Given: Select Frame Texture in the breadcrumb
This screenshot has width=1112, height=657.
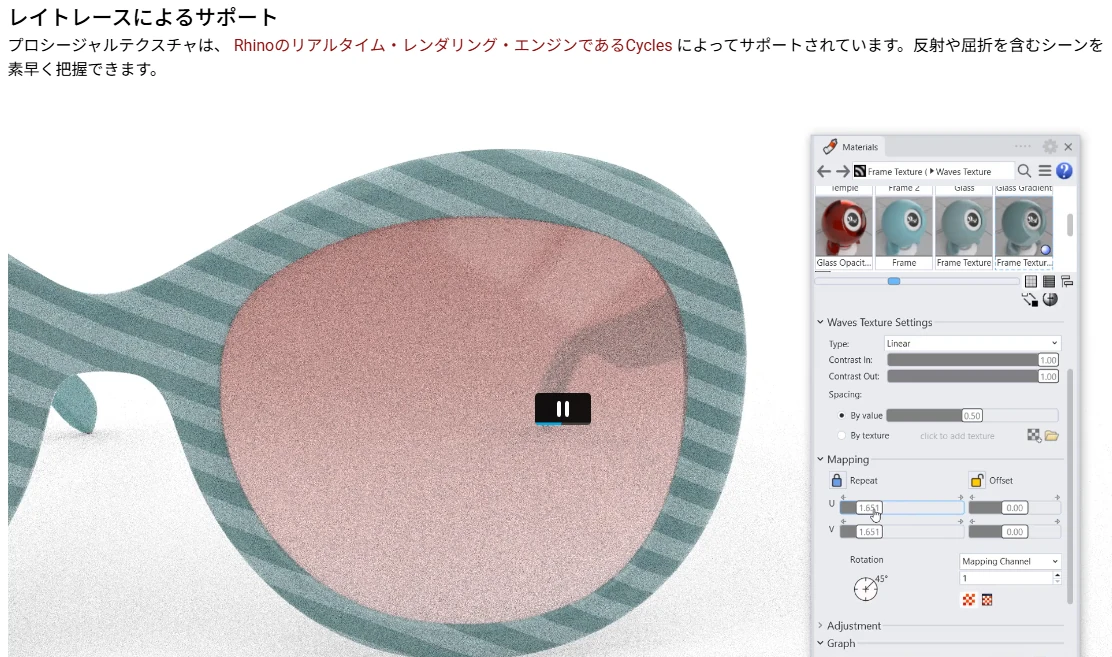Looking at the screenshot, I should pos(895,172).
